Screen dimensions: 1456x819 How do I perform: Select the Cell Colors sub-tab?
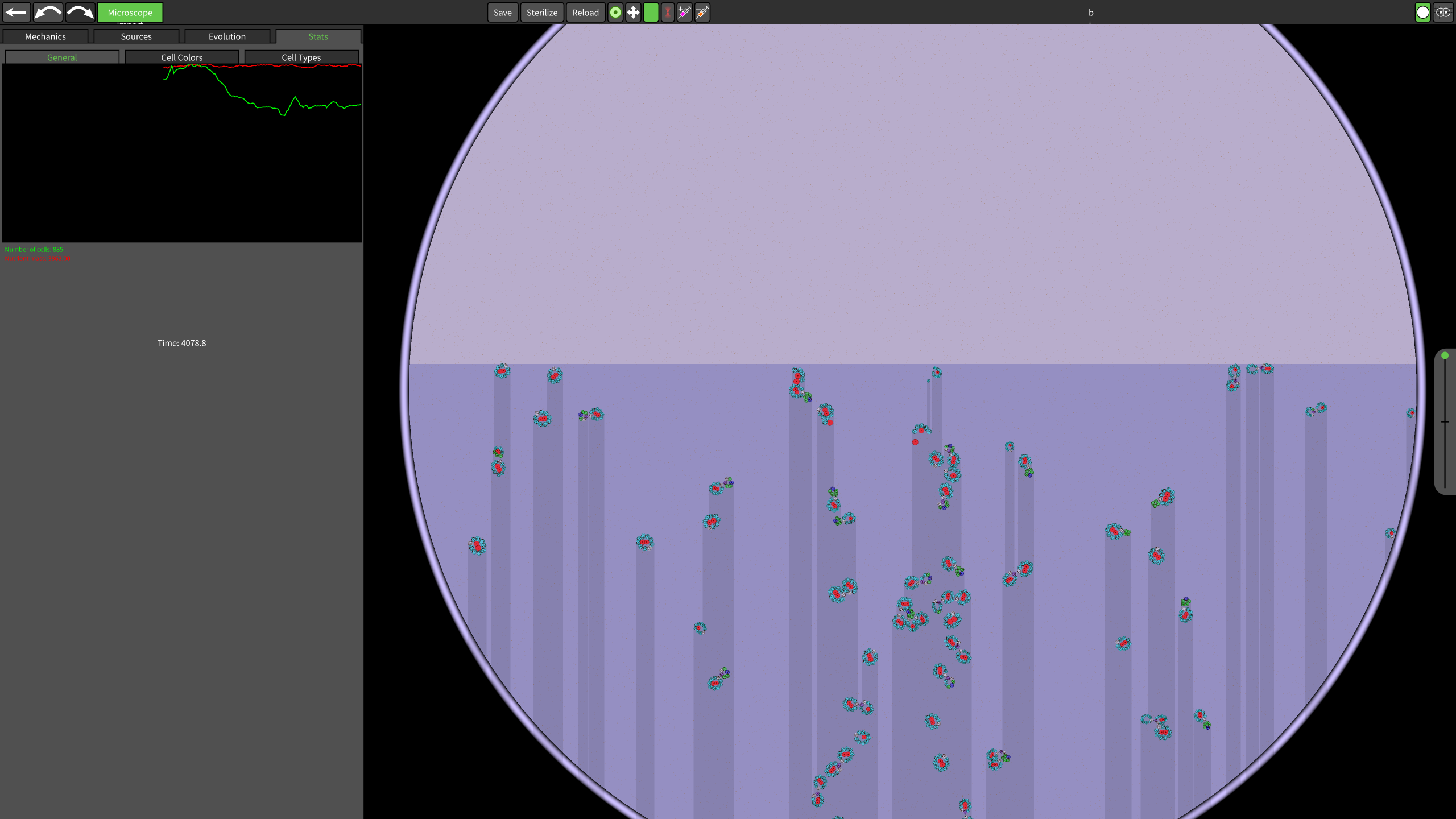[182, 57]
